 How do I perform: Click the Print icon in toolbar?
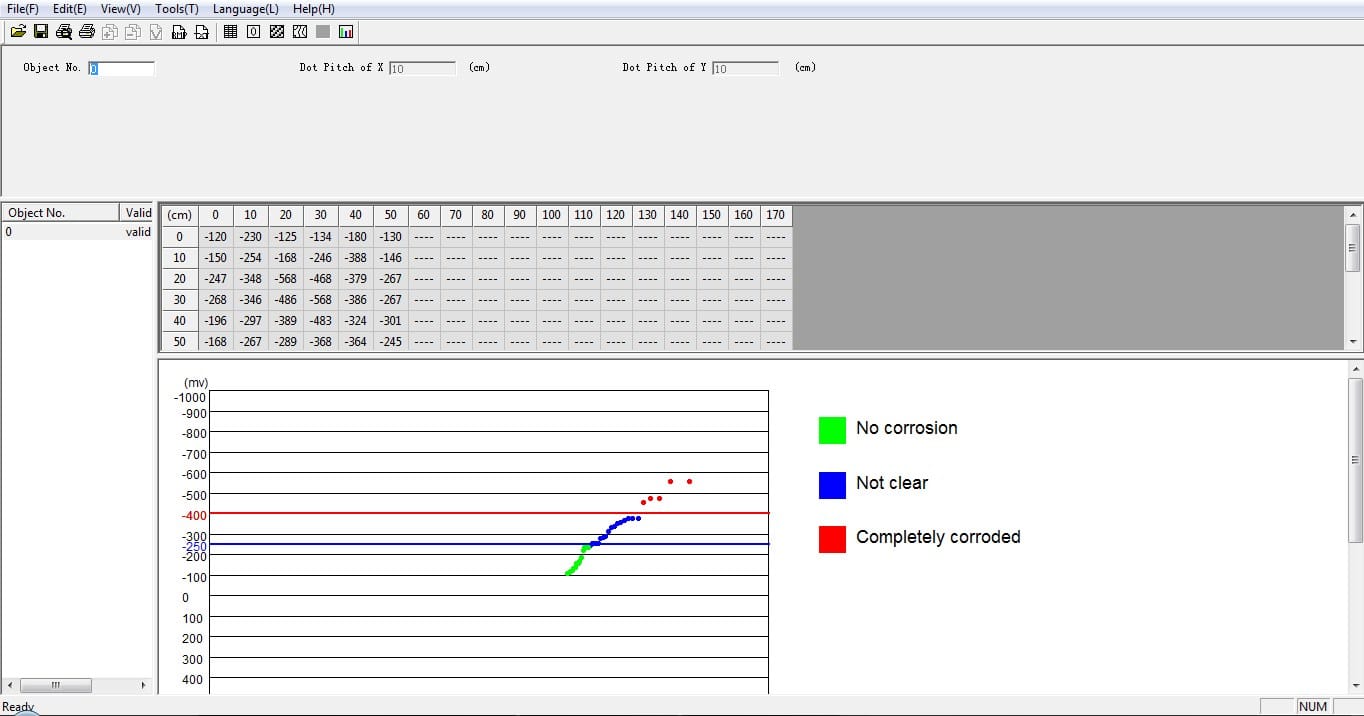[87, 32]
